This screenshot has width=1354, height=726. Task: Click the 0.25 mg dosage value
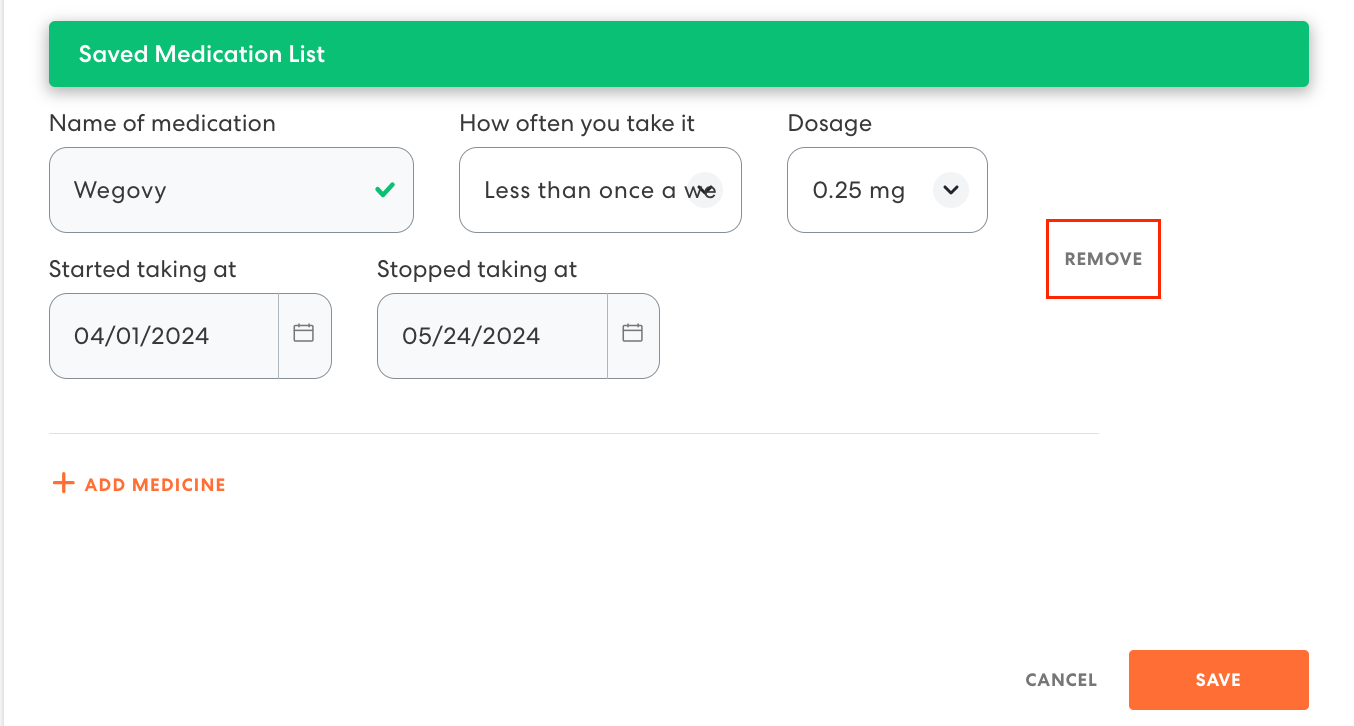point(858,190)
